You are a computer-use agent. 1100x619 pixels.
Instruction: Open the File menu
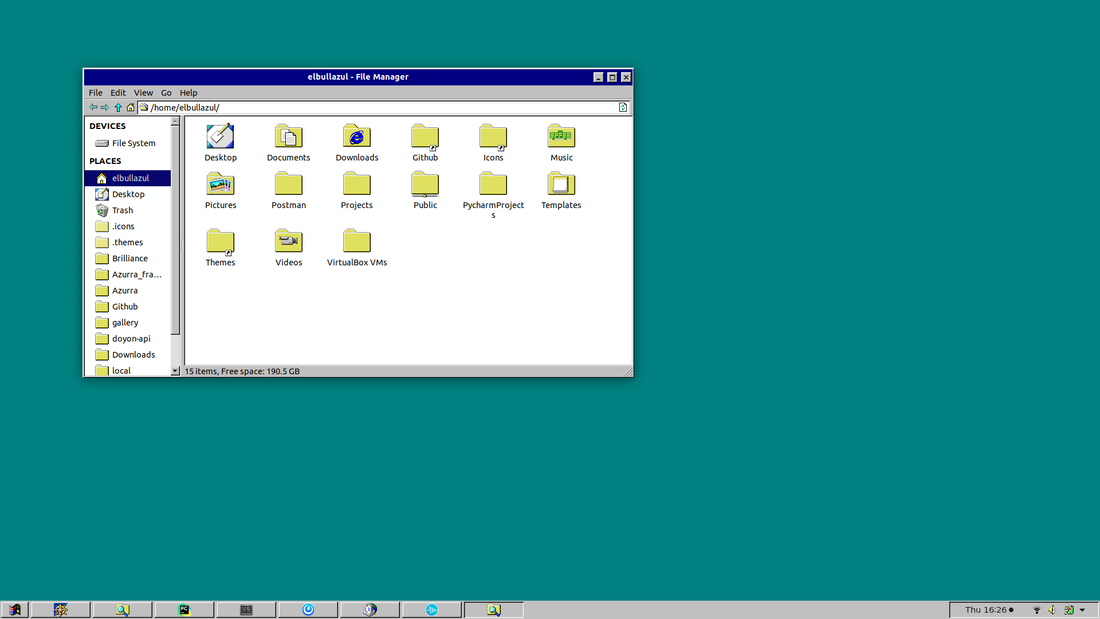click(x=95, y=92)
